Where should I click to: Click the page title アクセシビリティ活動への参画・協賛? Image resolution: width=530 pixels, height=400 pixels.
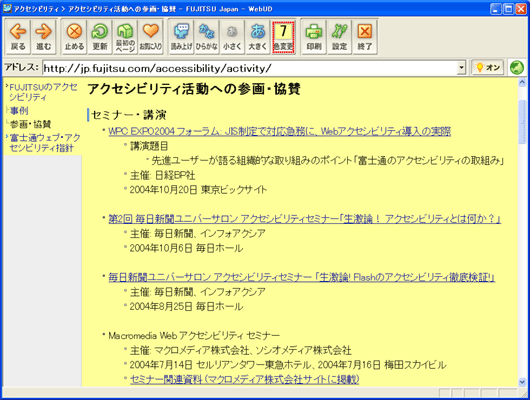point(194,89)
